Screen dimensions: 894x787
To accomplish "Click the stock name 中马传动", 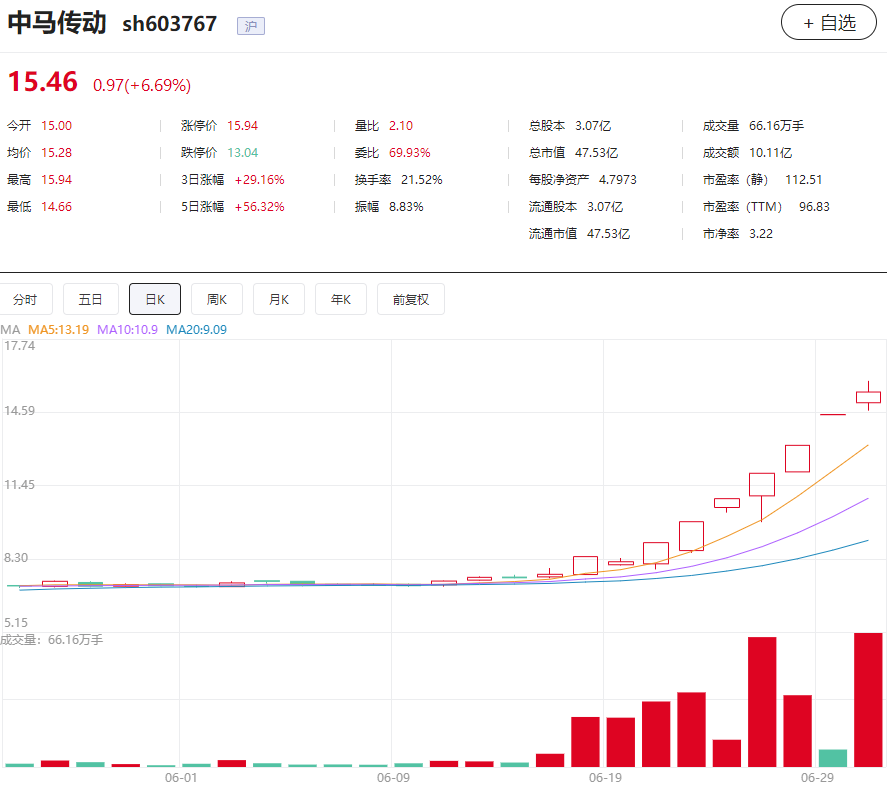I will point(56,23).
